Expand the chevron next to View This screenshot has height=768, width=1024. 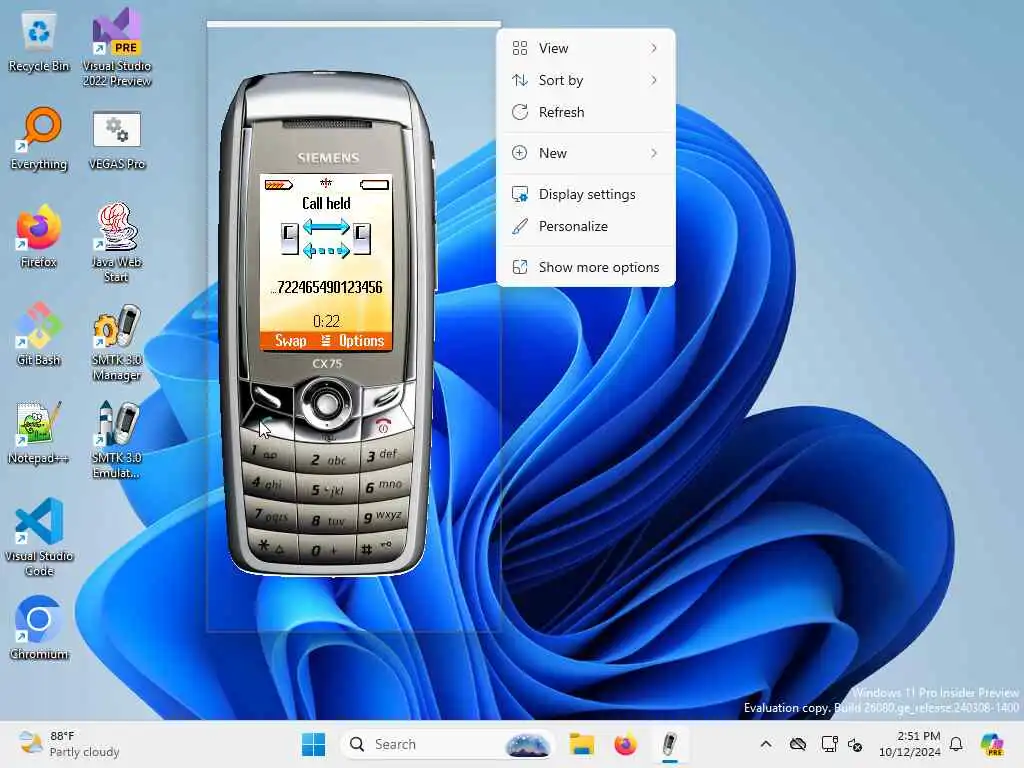click(654, 48)
